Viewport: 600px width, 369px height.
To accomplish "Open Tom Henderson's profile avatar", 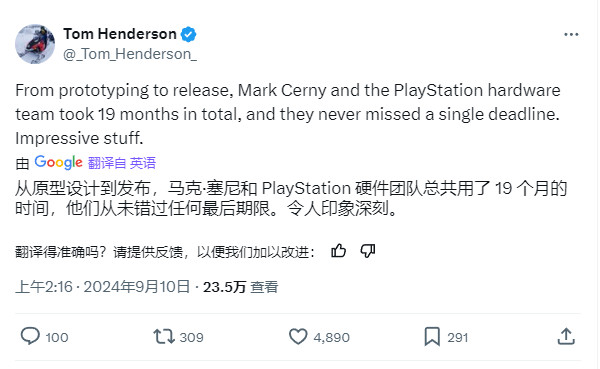I will (x=35, y=44).
